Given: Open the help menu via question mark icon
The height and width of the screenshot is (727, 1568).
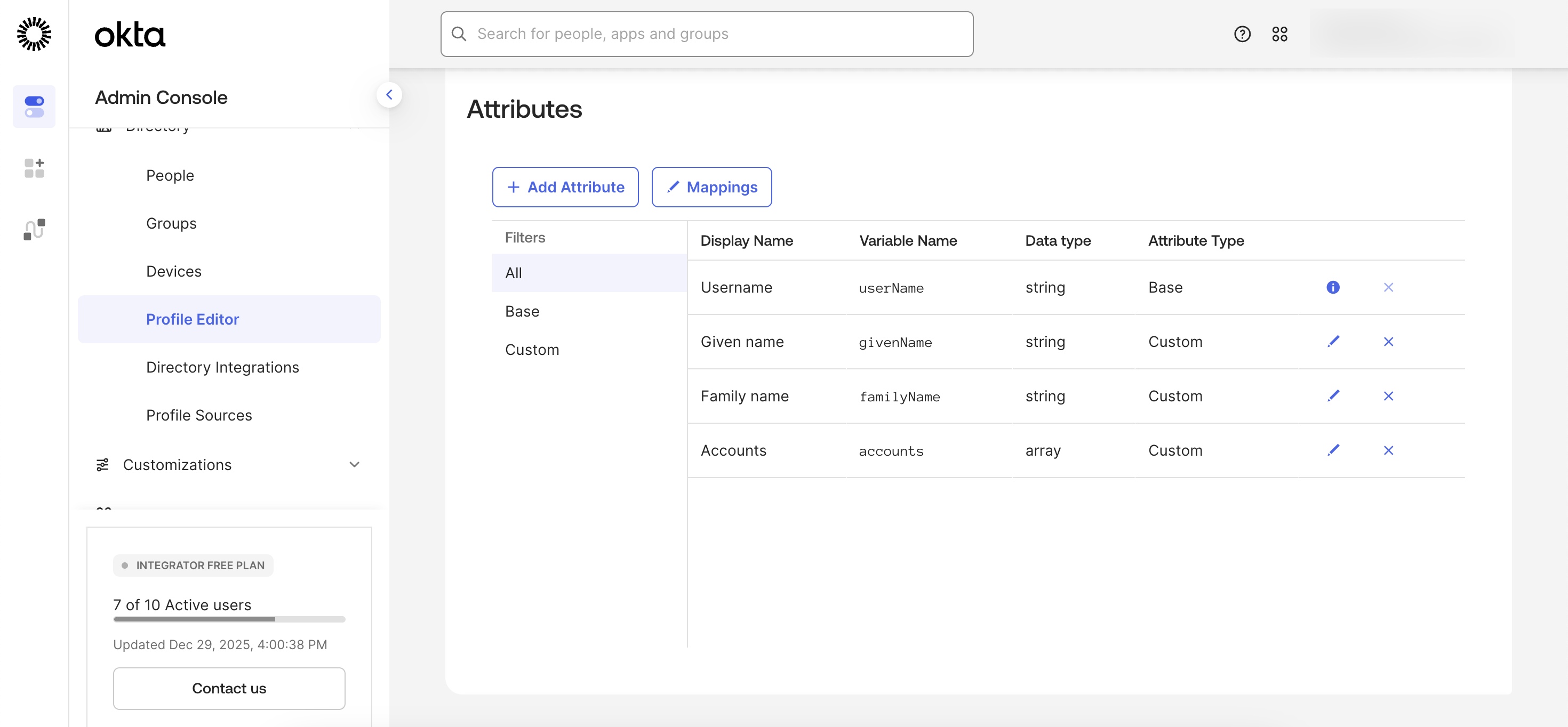Looking at the screenshot, I should point(1242,34).
